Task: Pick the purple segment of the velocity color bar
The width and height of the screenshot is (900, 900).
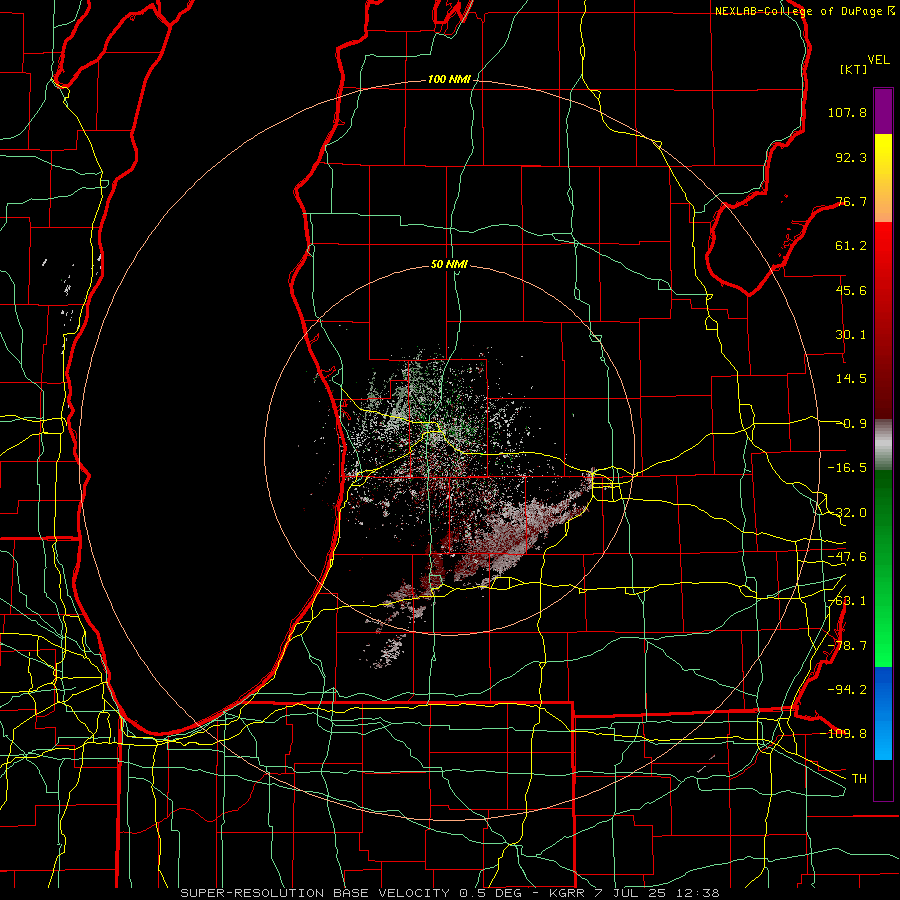Action: pos(883,111)
